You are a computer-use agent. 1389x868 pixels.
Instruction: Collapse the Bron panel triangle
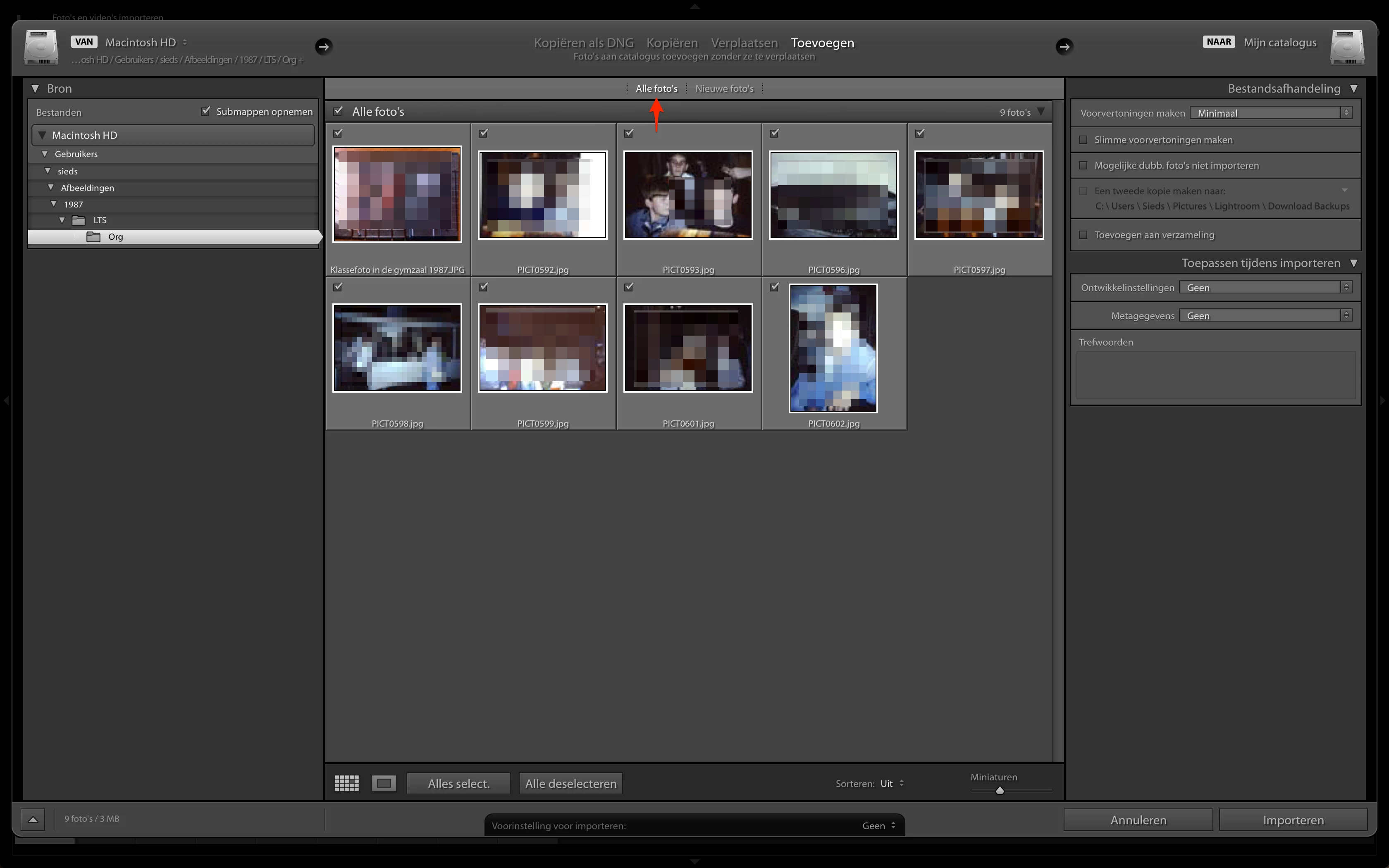click(36, 88)
